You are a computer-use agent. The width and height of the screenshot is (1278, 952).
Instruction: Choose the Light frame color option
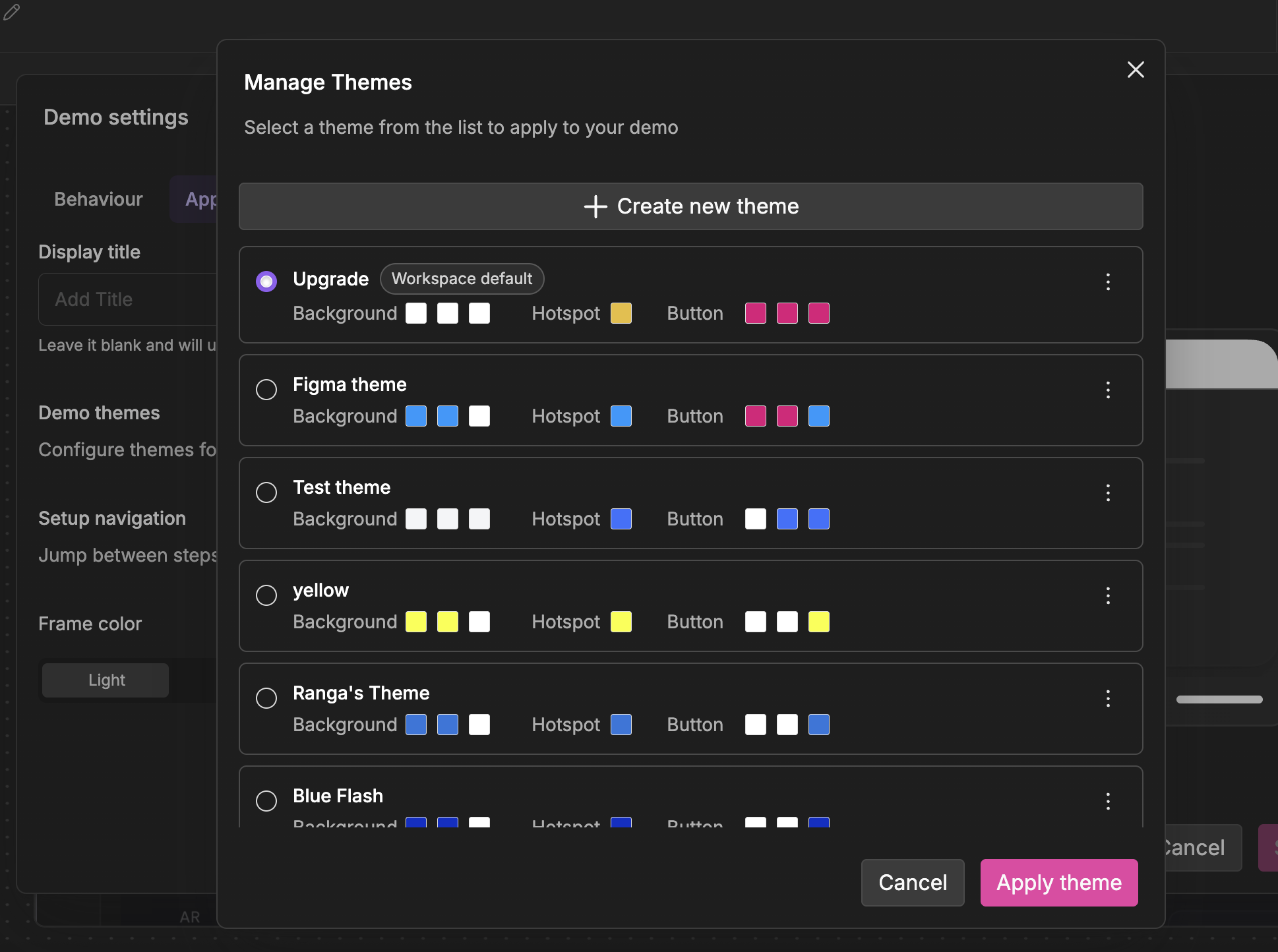[x=106, y=680]
